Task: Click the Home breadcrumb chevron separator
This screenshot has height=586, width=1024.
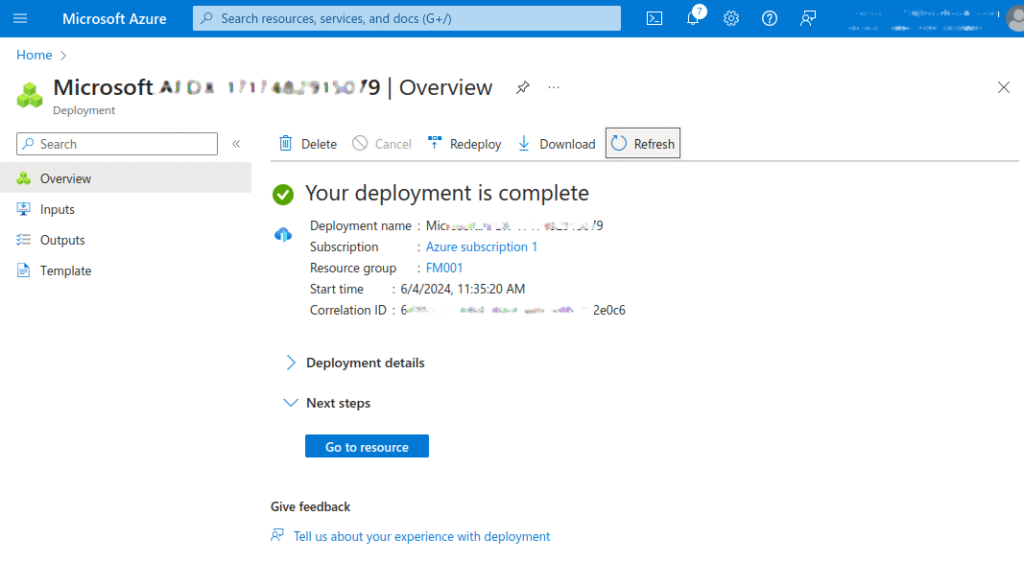Action: pos(63,56)
